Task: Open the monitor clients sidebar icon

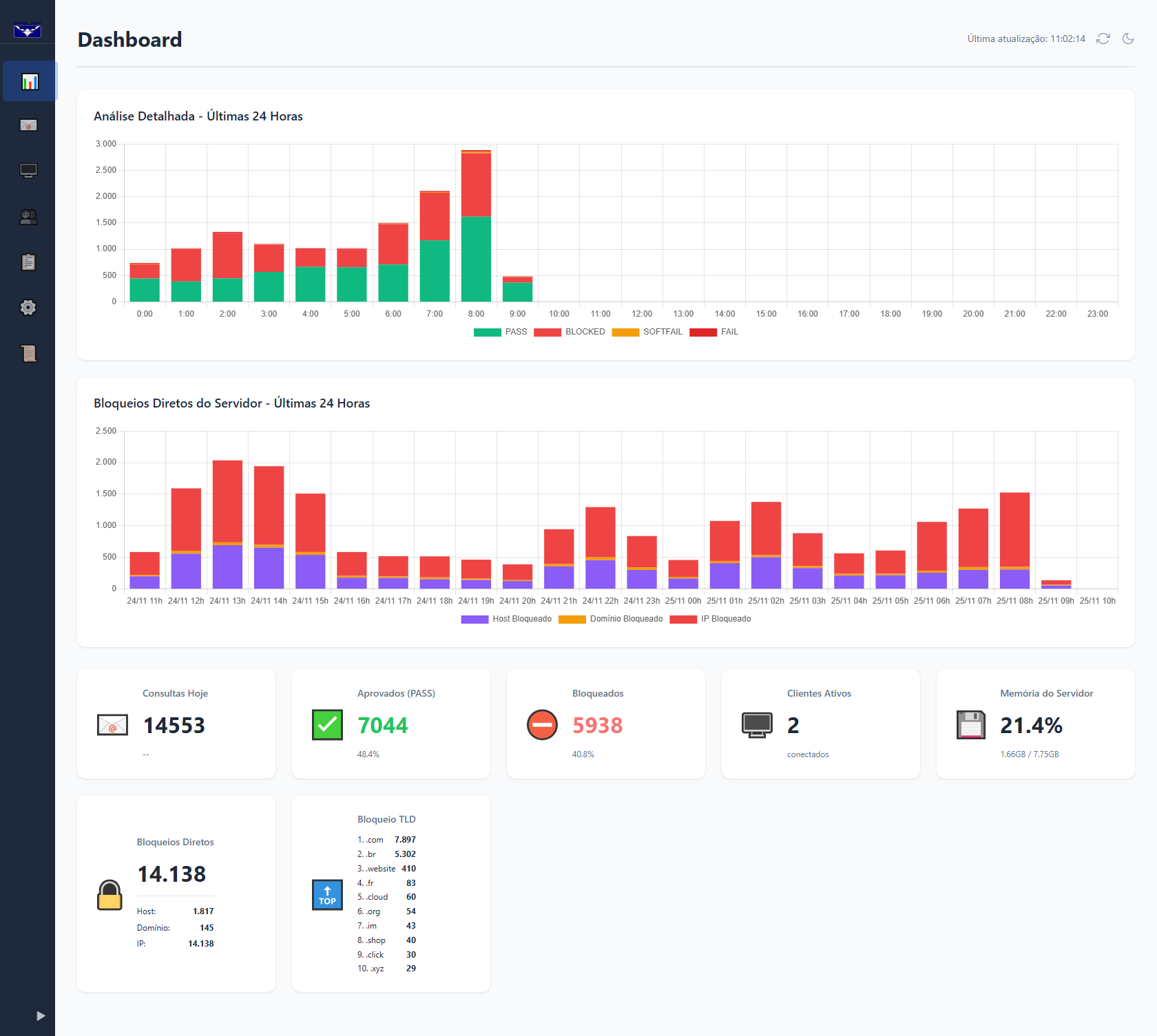Action: click(28, 171)
